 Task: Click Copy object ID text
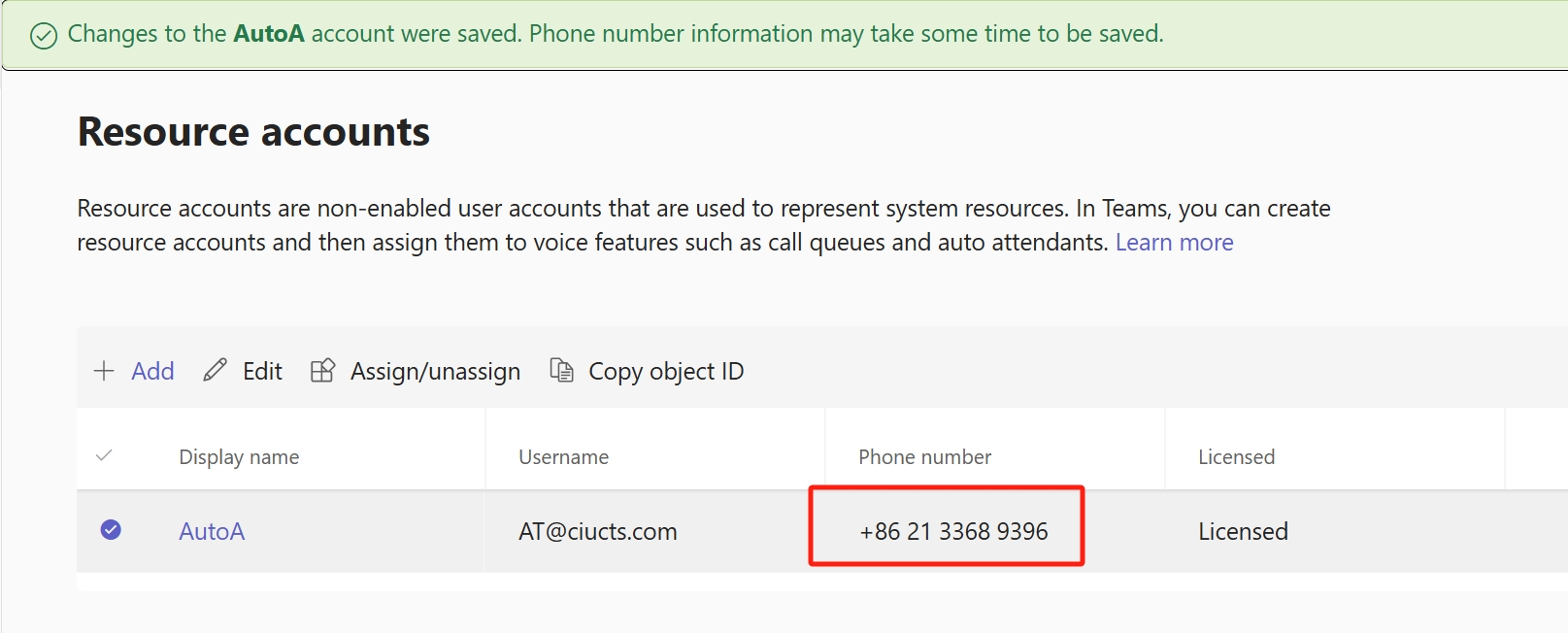[x=666, y=372]
